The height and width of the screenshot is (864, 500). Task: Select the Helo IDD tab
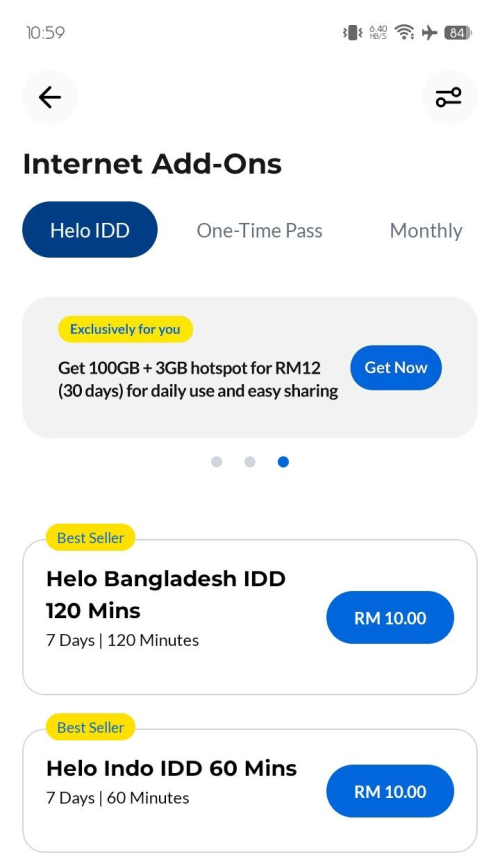pos(90,230)
